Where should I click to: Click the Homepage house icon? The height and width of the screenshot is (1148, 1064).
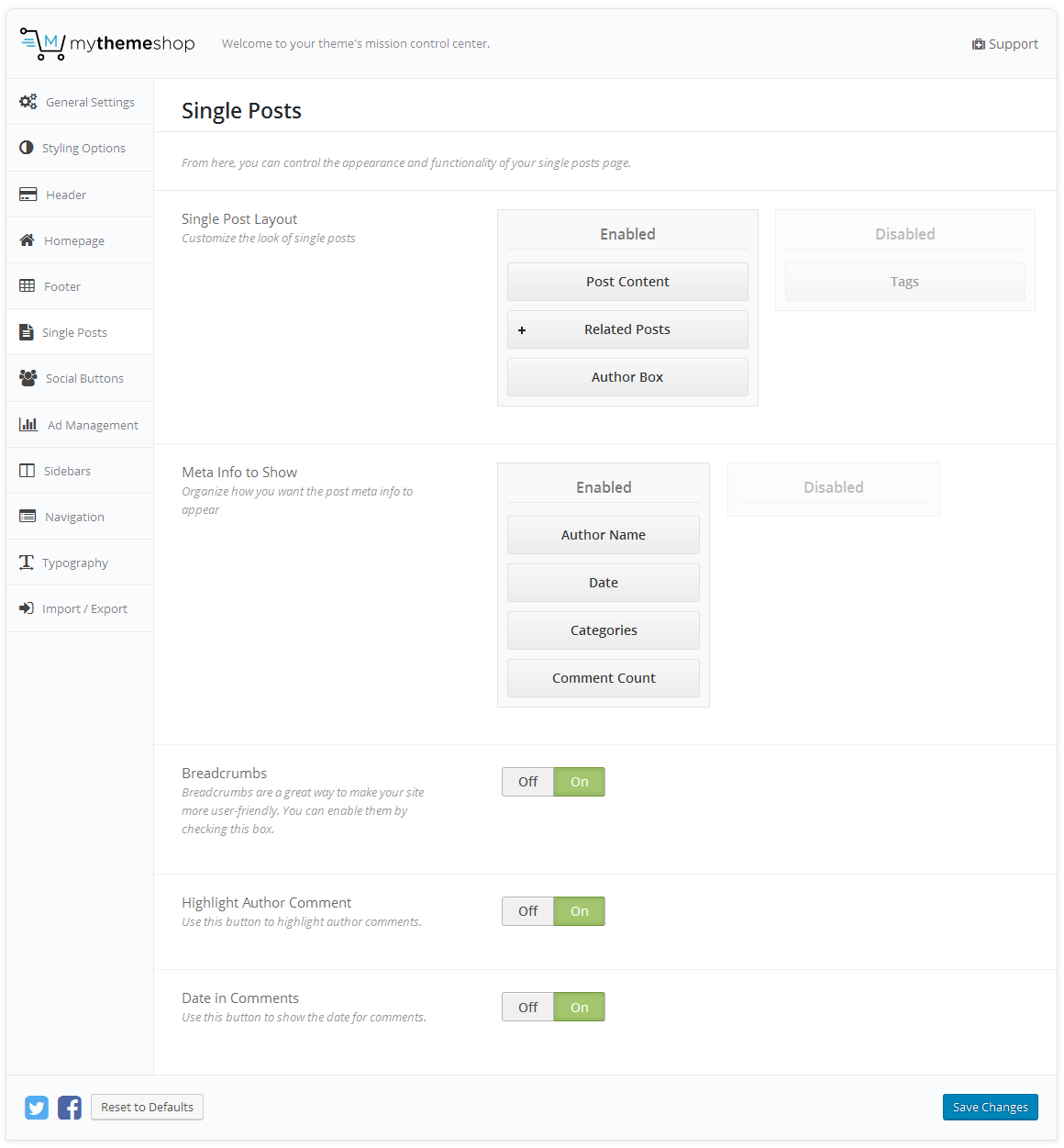tap(28, 240)
